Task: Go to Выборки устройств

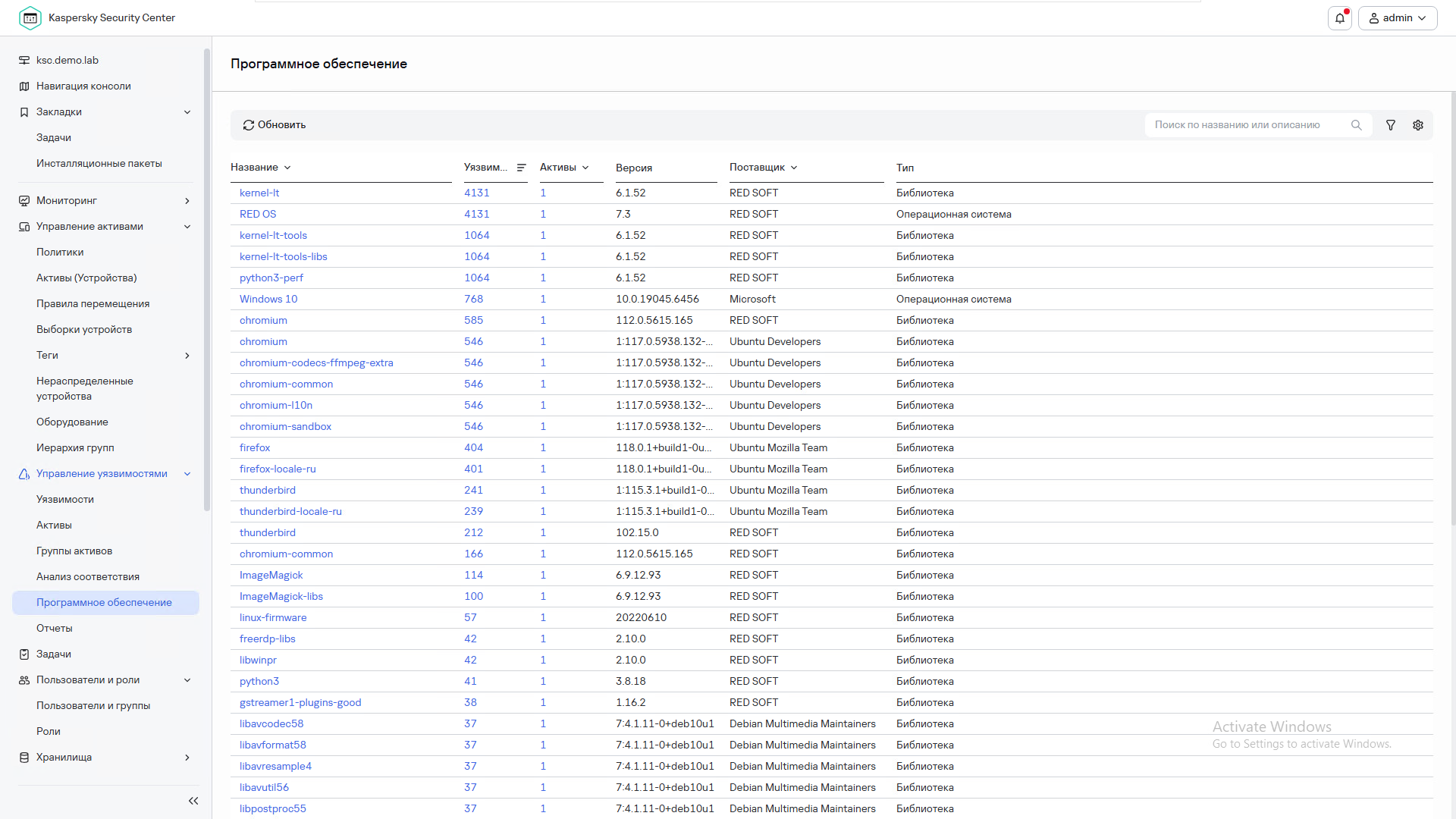Action: click(84, 330)
